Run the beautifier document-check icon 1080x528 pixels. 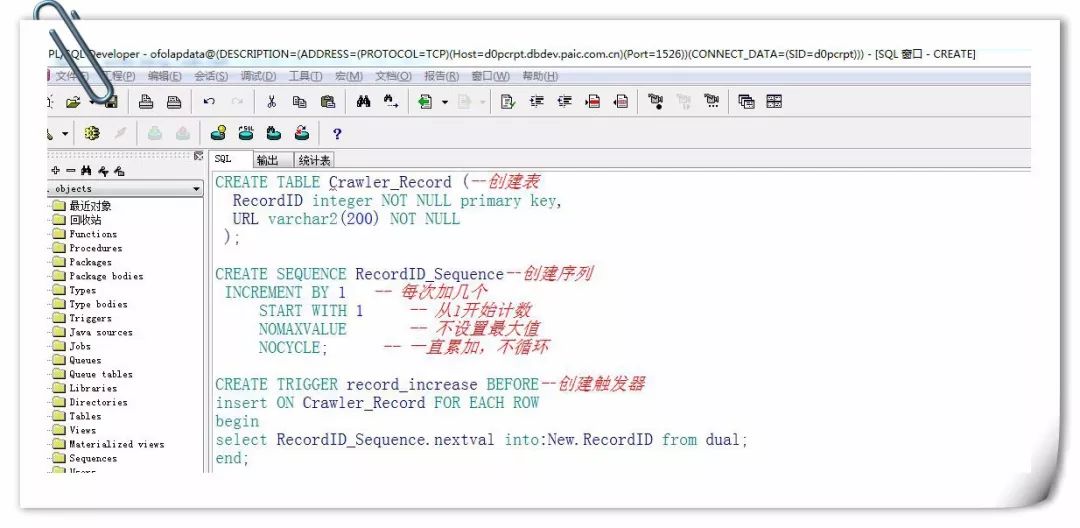point(508,103)
